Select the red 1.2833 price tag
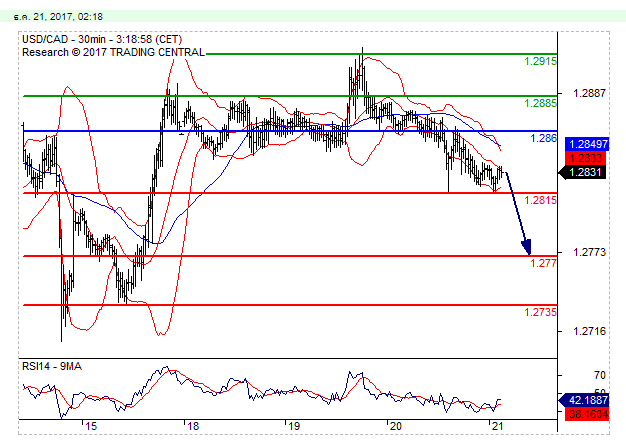Viewport: 626px width, 442px height. pyautogui.click(x=585, y=158)
